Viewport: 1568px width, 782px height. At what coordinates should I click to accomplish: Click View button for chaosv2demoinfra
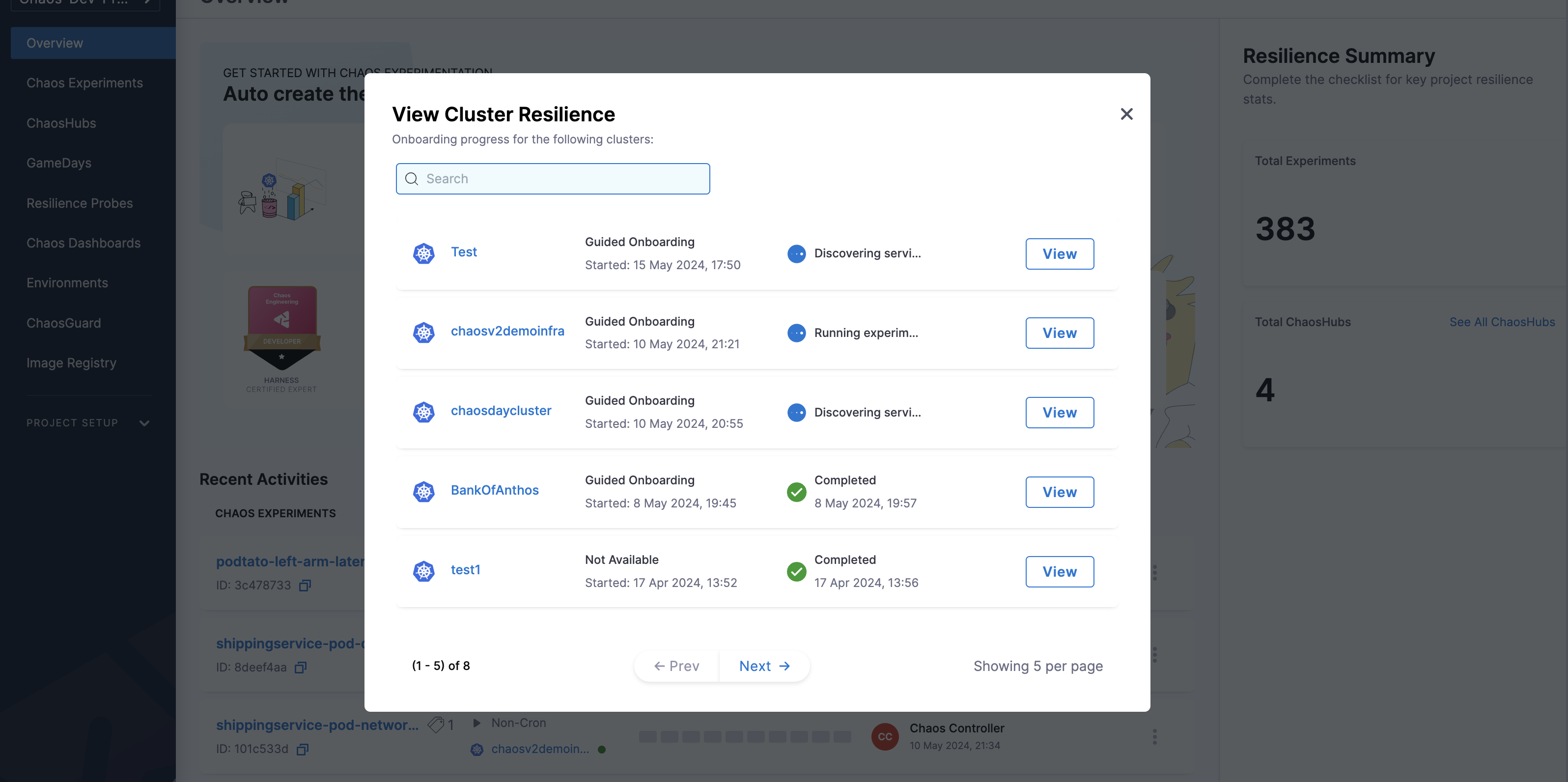1059,333
